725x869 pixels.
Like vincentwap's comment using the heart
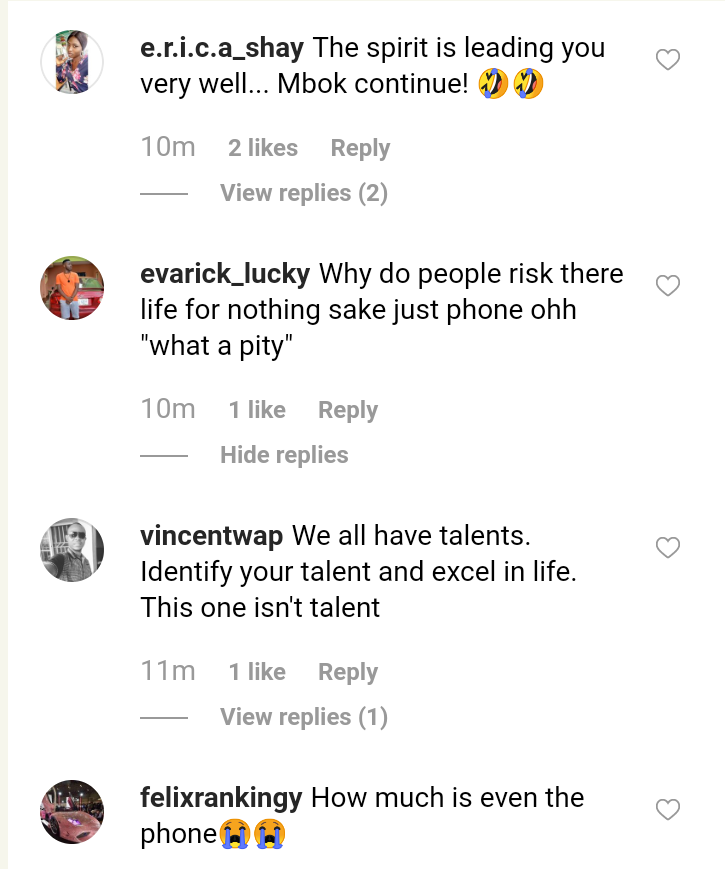point(667,548)
